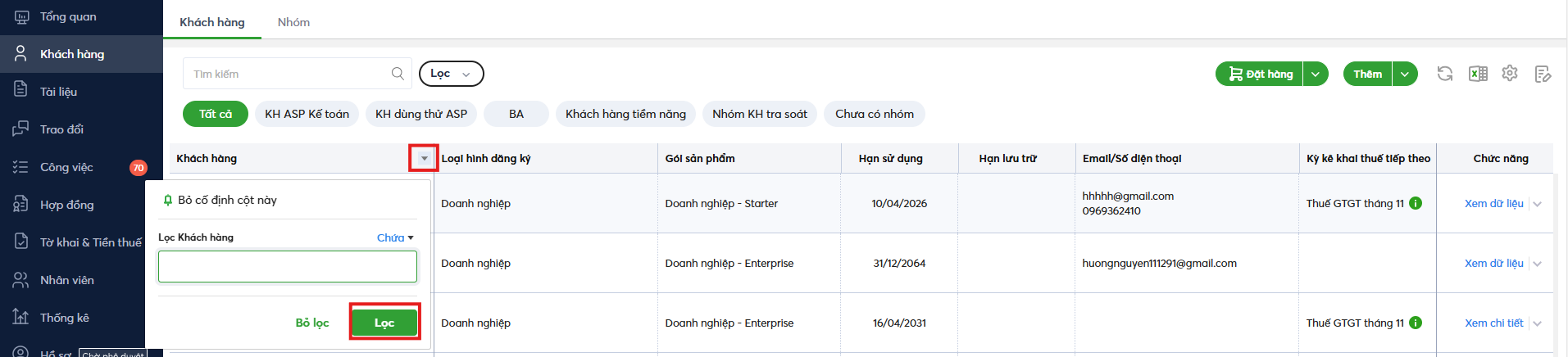Screen dimensions: 1568x357
Task: Export list via Excel icon
Action: [x=1478, y=74]
